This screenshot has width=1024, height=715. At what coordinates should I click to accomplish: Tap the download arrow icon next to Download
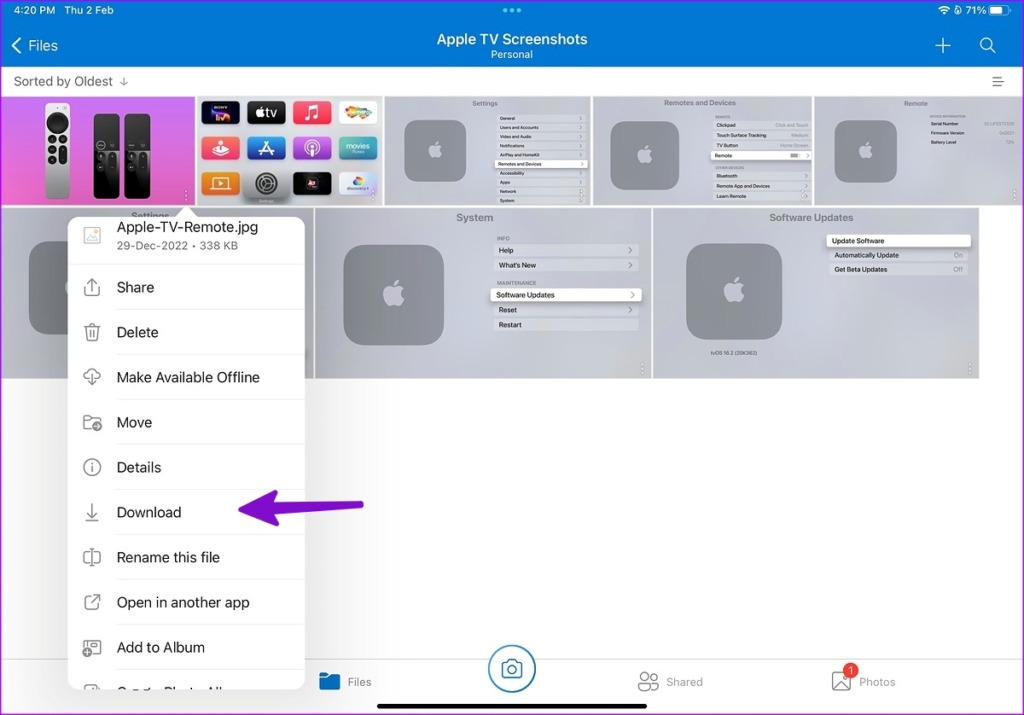92,512
